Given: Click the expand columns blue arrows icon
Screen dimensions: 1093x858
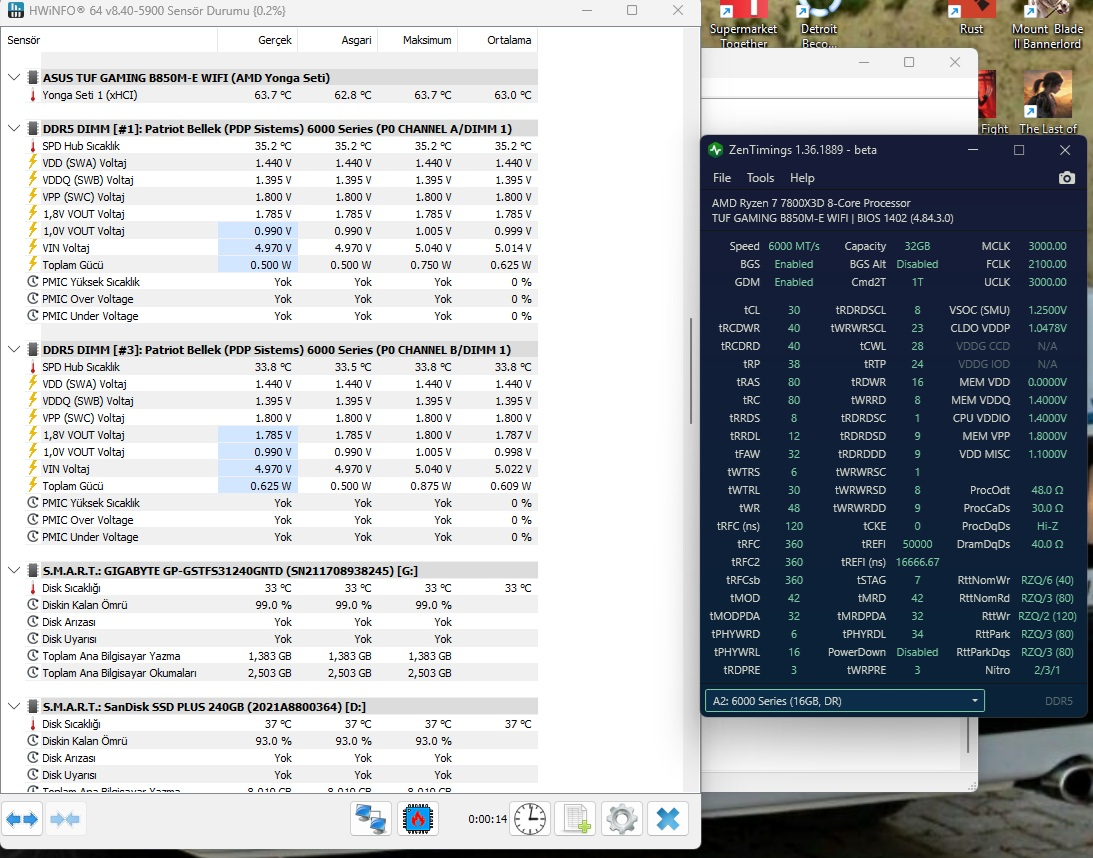Looking at the screenshot, I should pos(22,819).
